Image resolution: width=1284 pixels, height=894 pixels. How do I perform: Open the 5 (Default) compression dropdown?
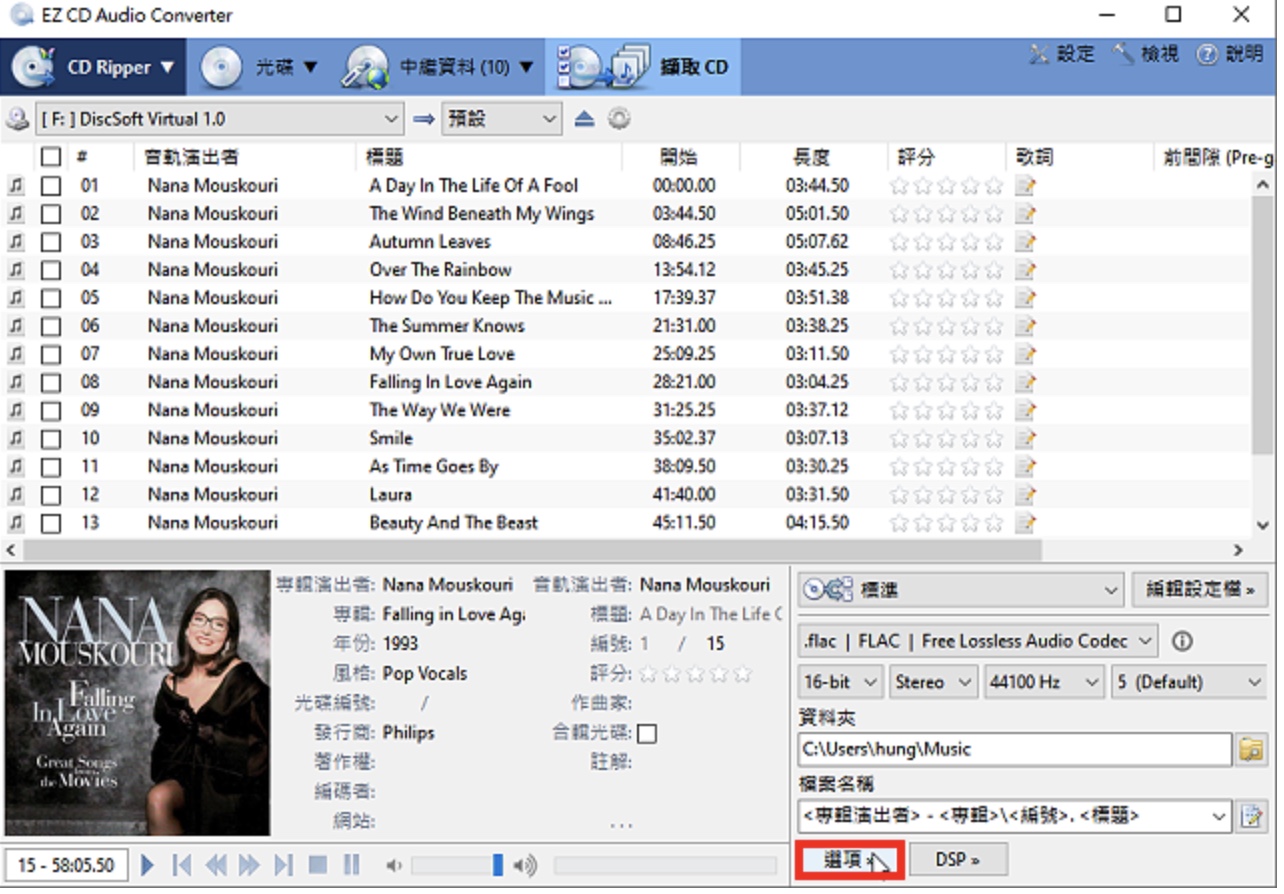tap(1189, 684)
